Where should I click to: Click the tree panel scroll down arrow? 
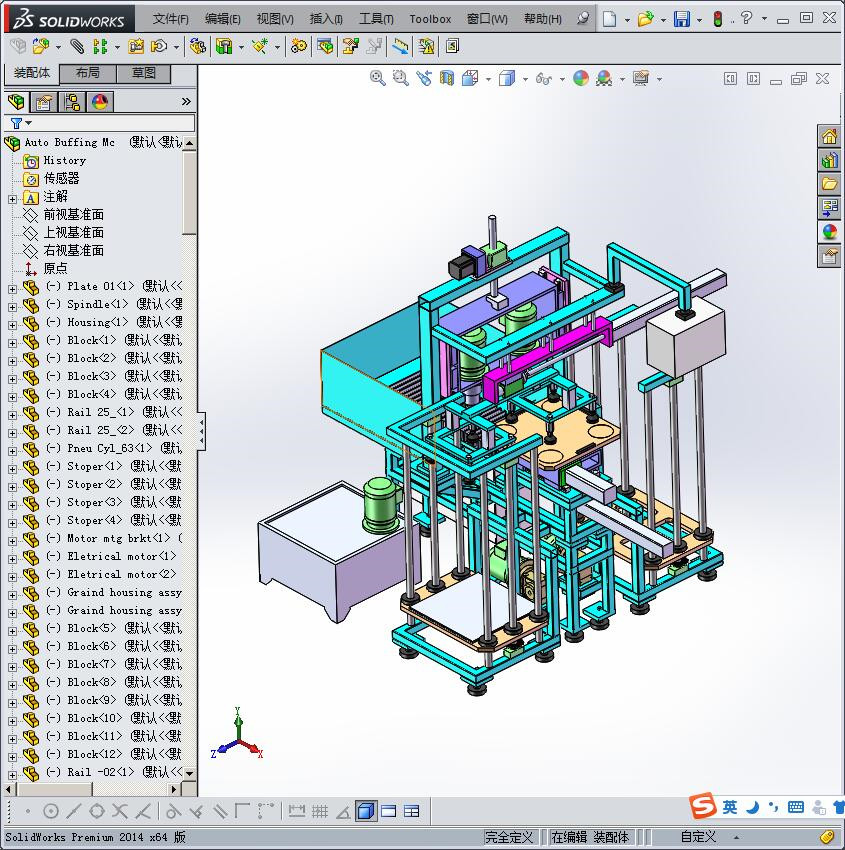click(189, 773)
